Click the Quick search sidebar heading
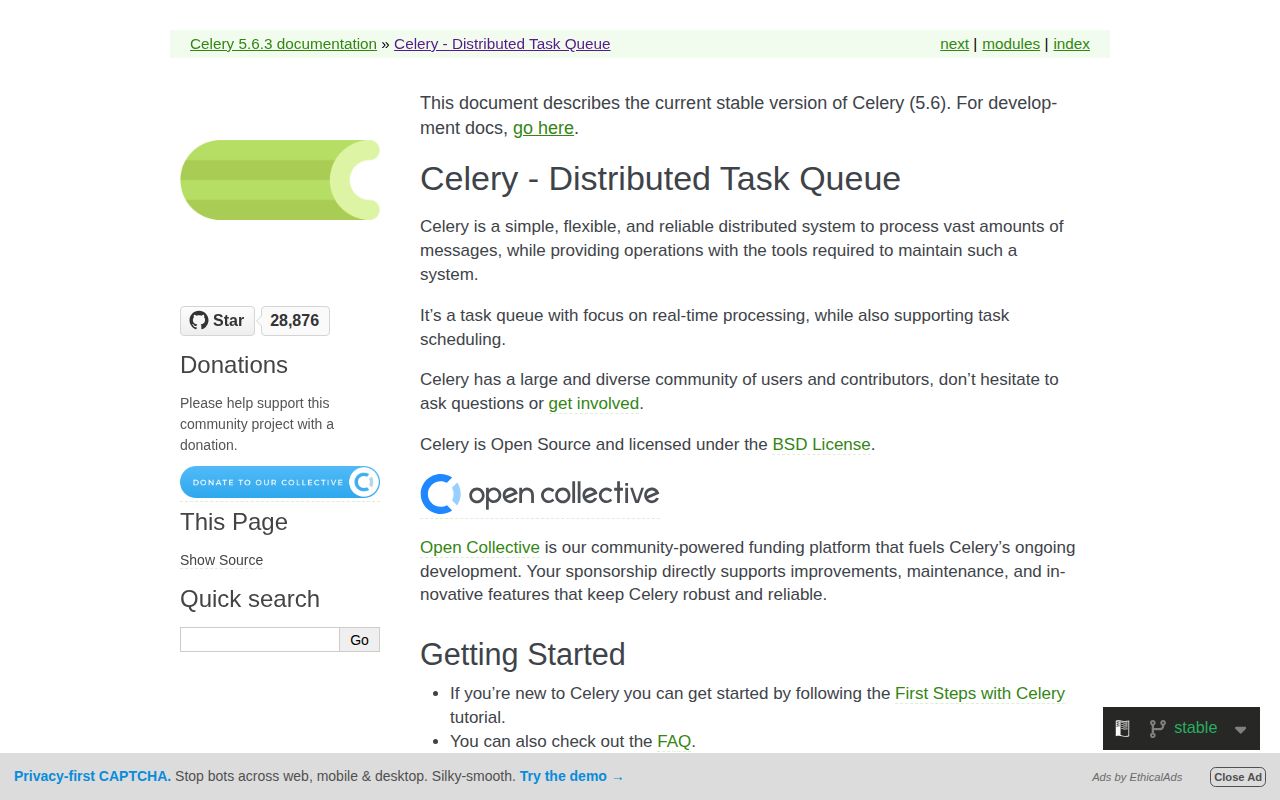 tap(250, 599)
